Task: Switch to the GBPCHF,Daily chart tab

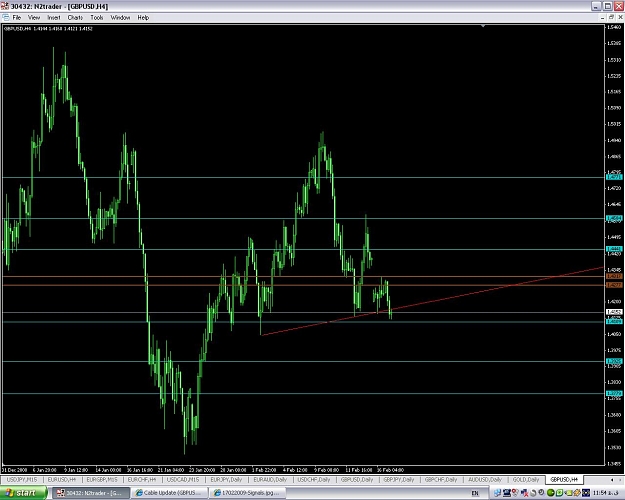Action: coord(441,480)
